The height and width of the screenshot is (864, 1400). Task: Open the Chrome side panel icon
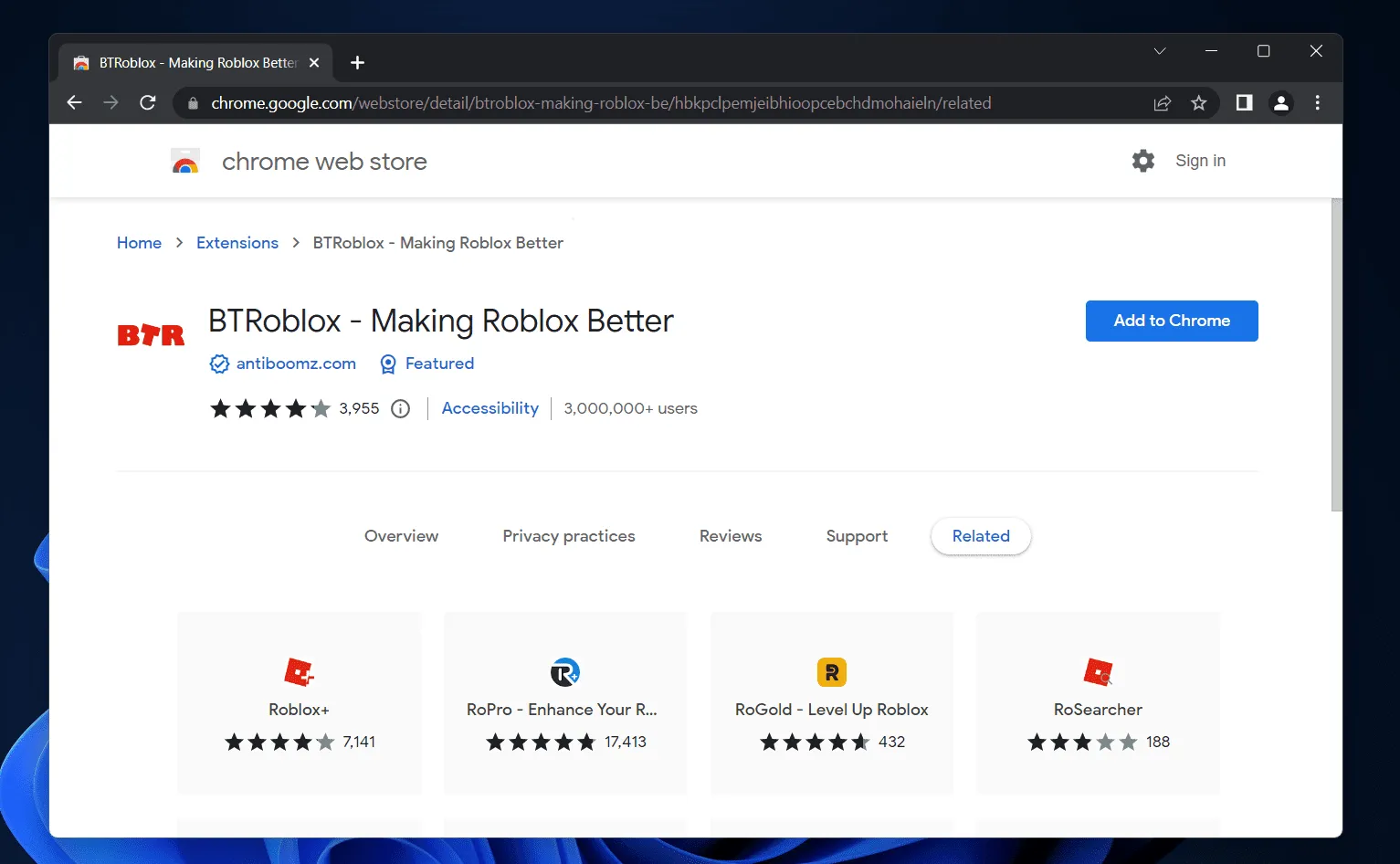click(1244, 103)
